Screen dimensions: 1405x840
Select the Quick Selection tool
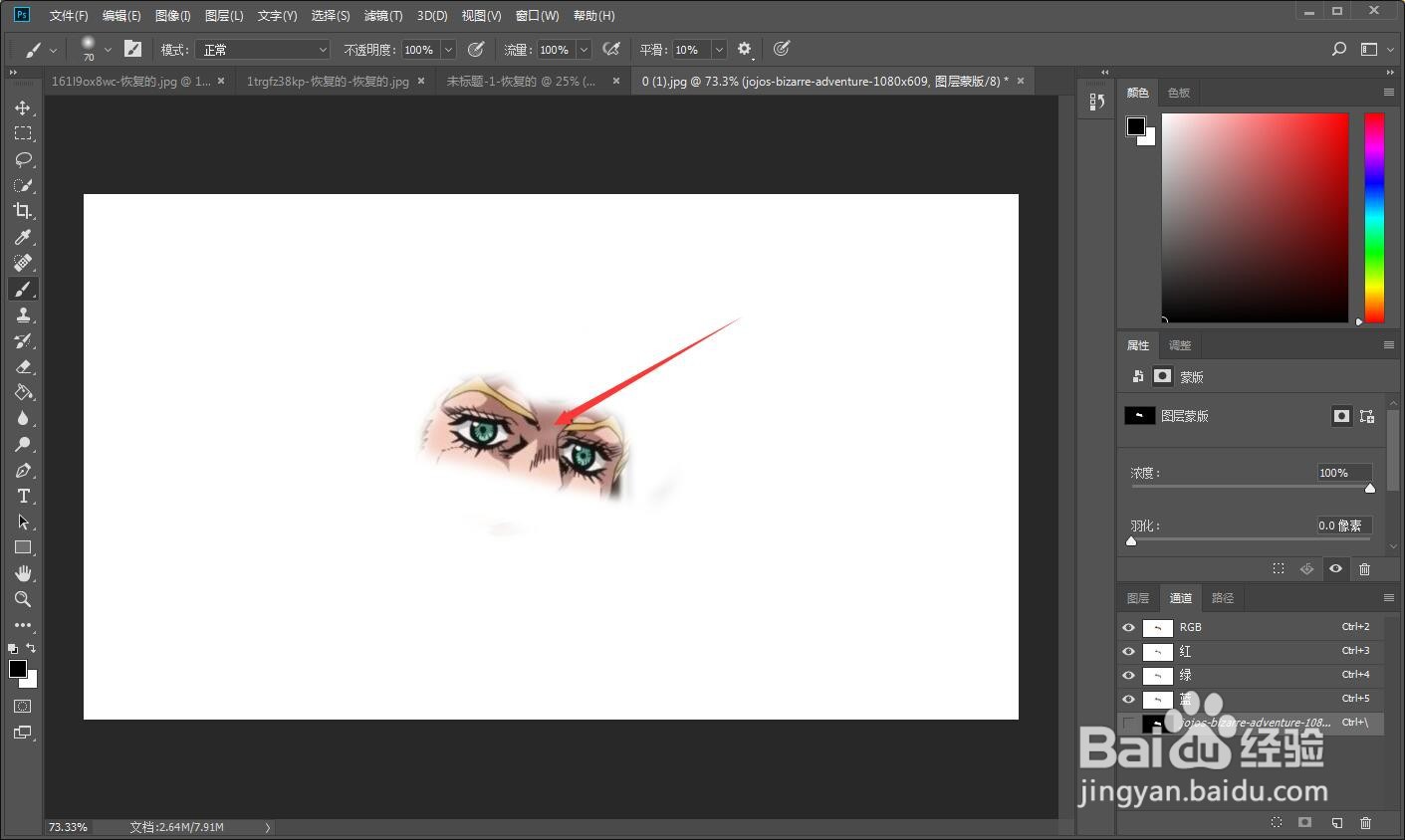click(23, 185)
